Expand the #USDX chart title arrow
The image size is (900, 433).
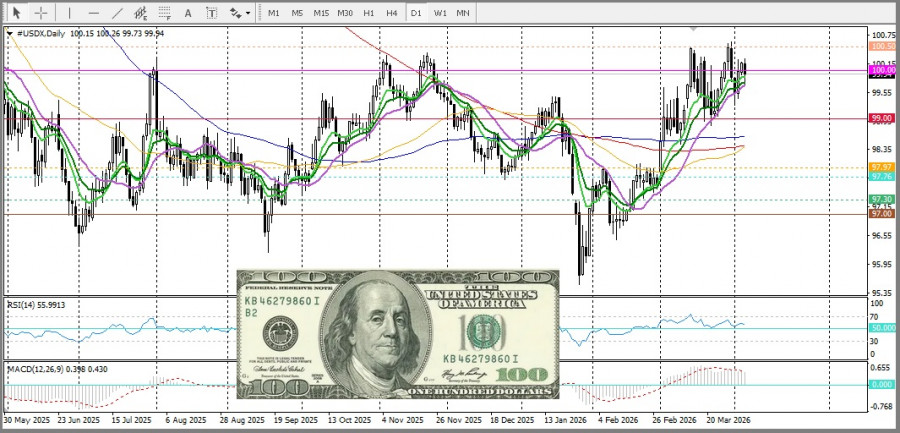10,33
